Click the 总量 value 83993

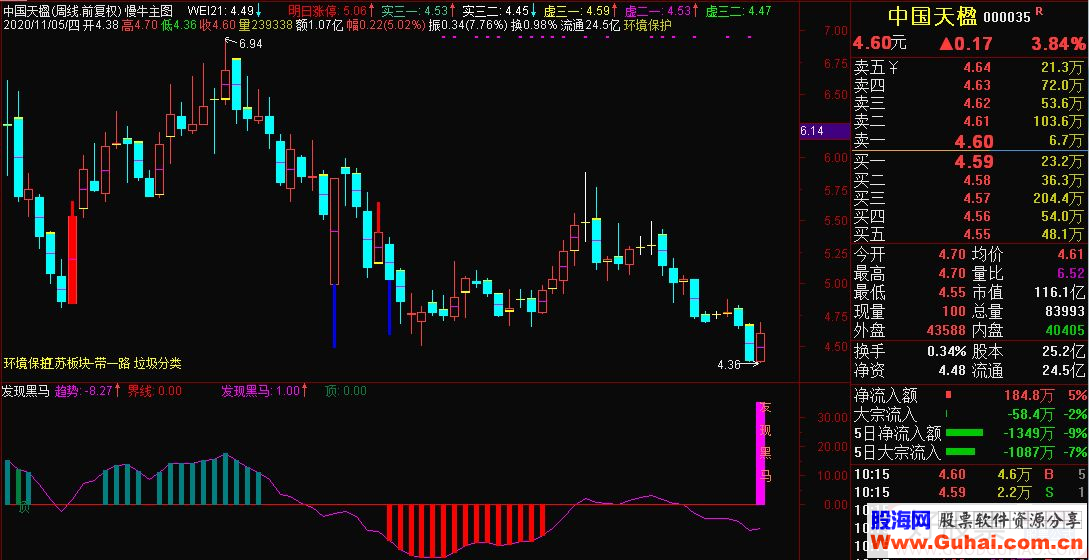coord(1063,311)
